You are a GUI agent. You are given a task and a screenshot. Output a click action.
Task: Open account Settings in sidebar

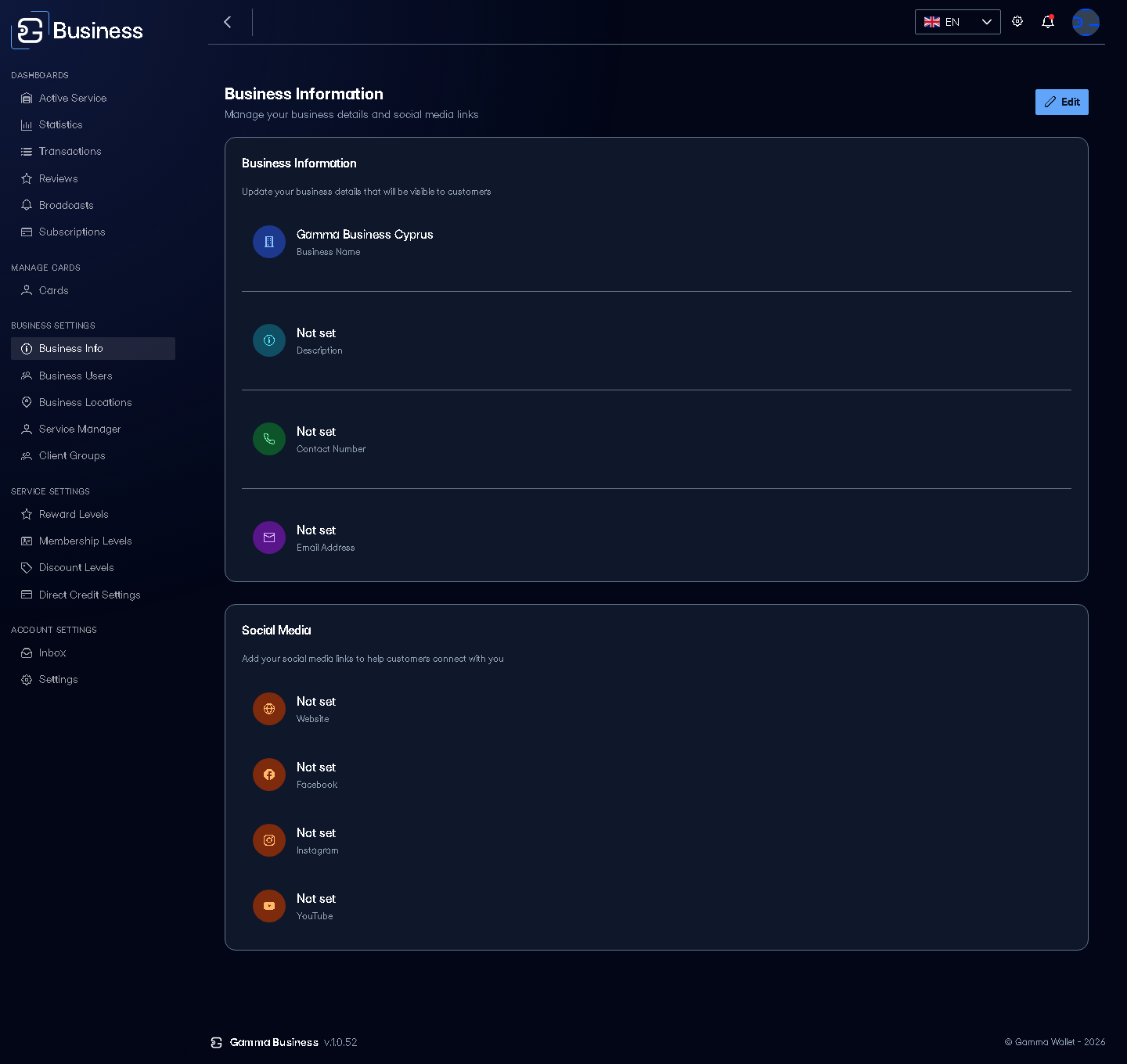pyautogui.click(x=93, y=679)
